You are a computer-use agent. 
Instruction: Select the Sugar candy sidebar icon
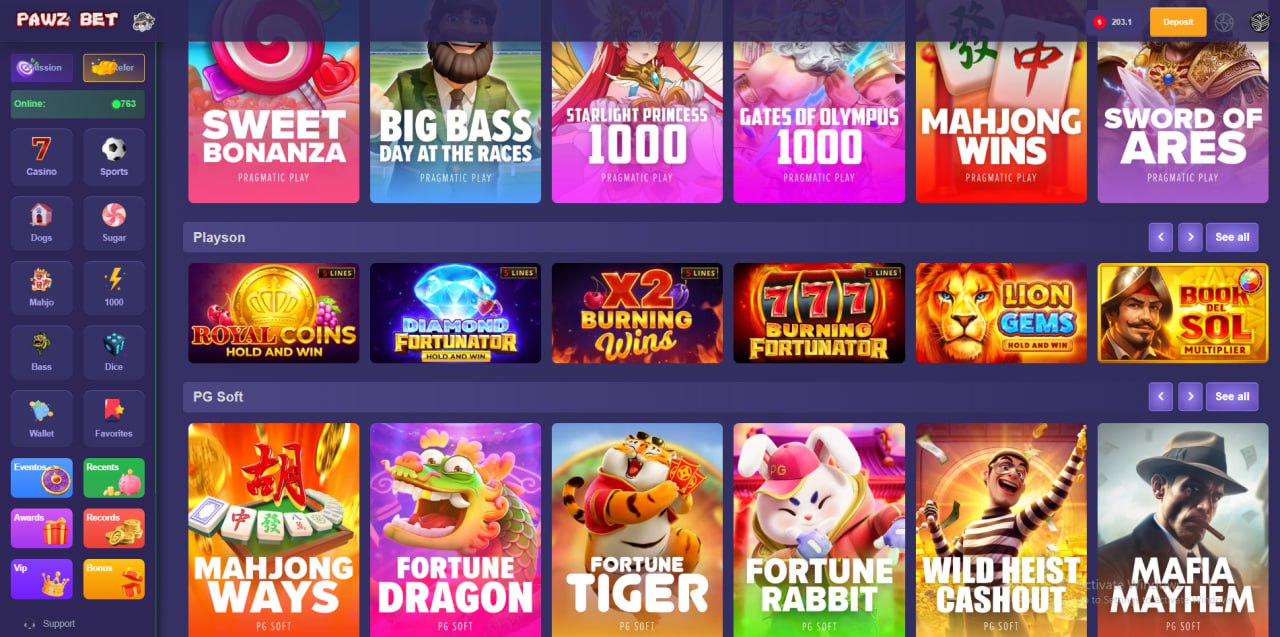[x=114, y=223]
